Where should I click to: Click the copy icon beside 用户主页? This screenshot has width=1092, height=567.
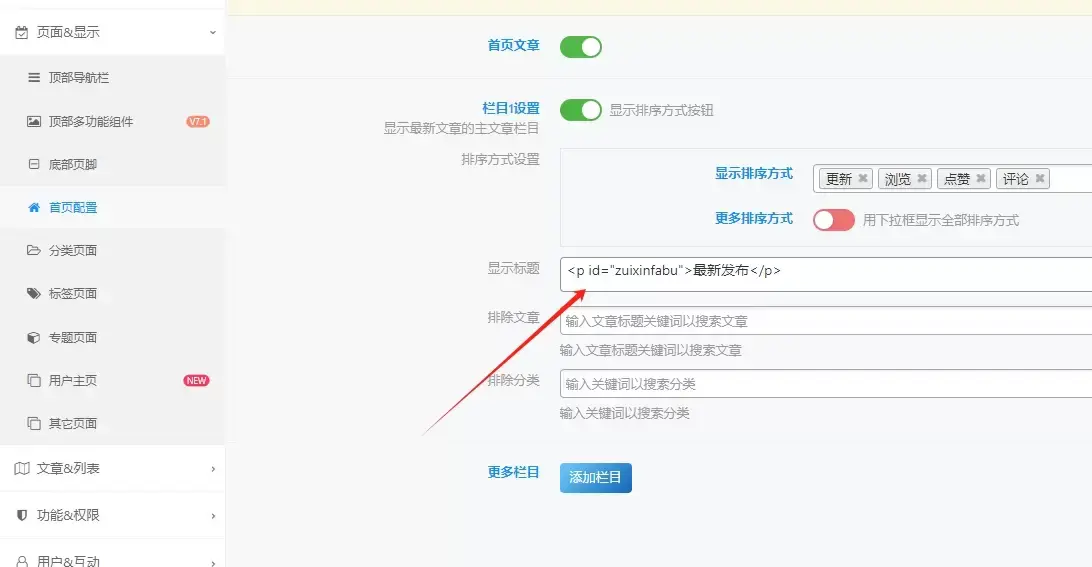(34, 381)
